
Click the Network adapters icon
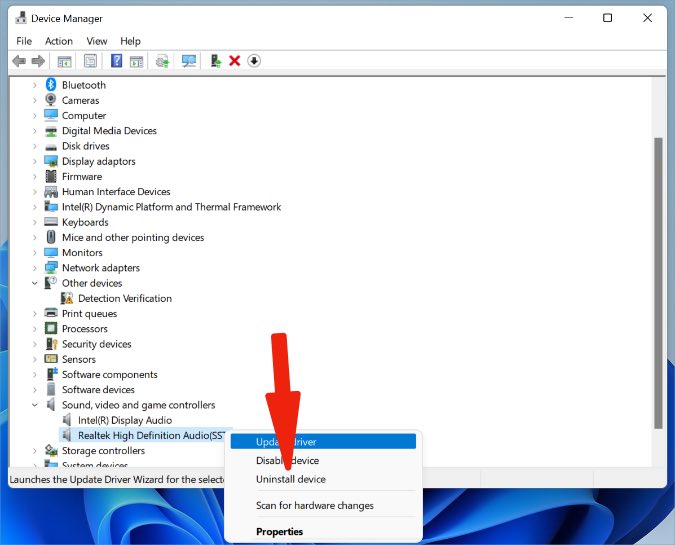tap(51, 267)
